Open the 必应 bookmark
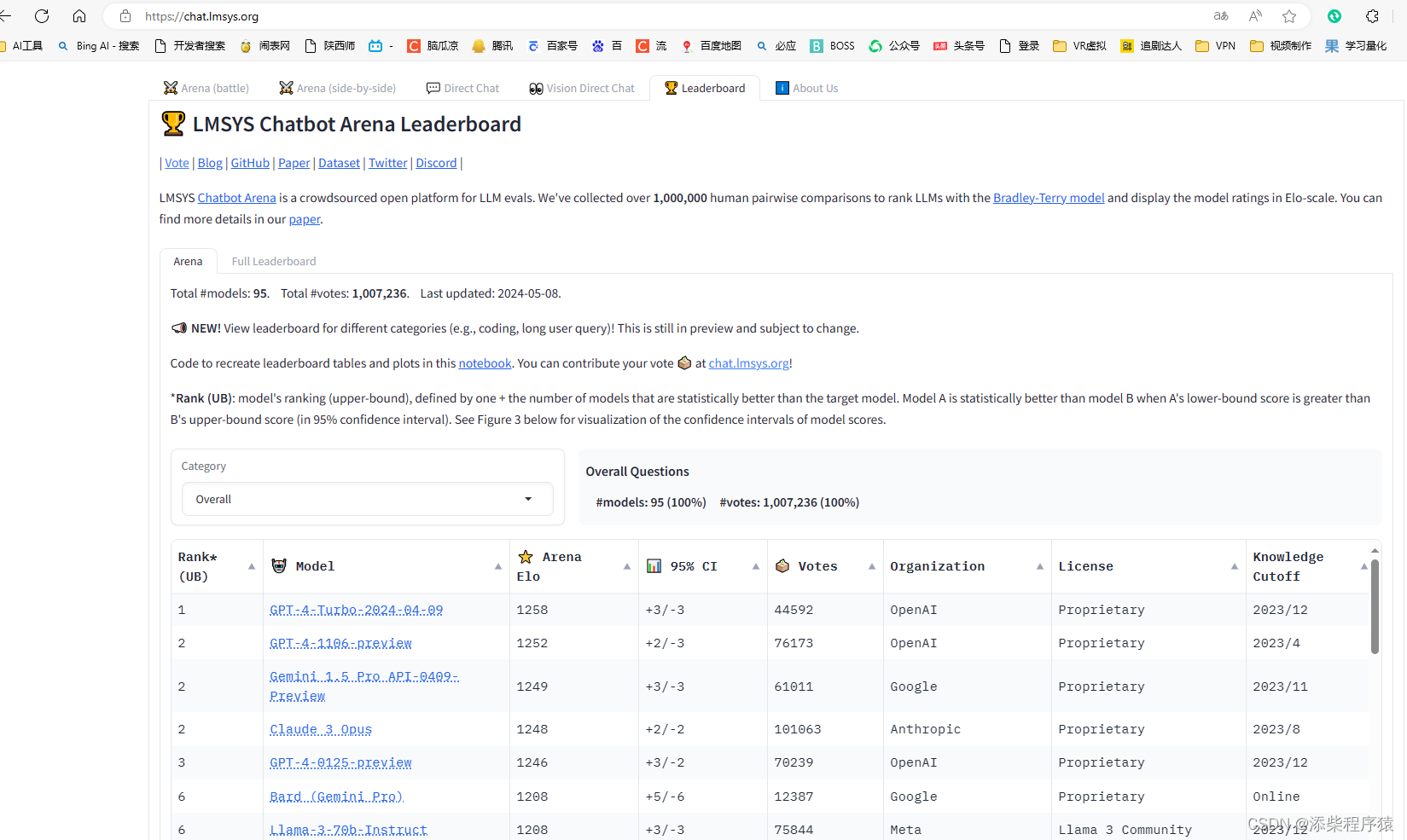Screen dimensions: 1407x840 coord(776,46)
